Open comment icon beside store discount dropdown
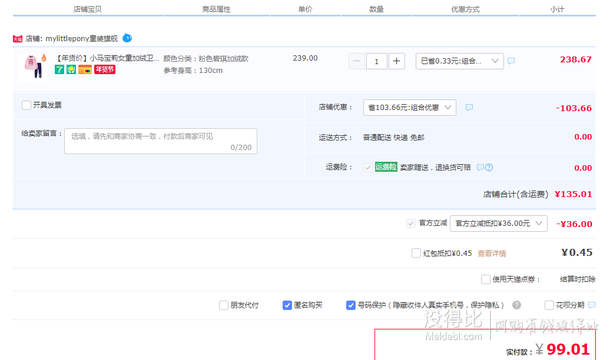The image size is (610, 360). [469, 107]
